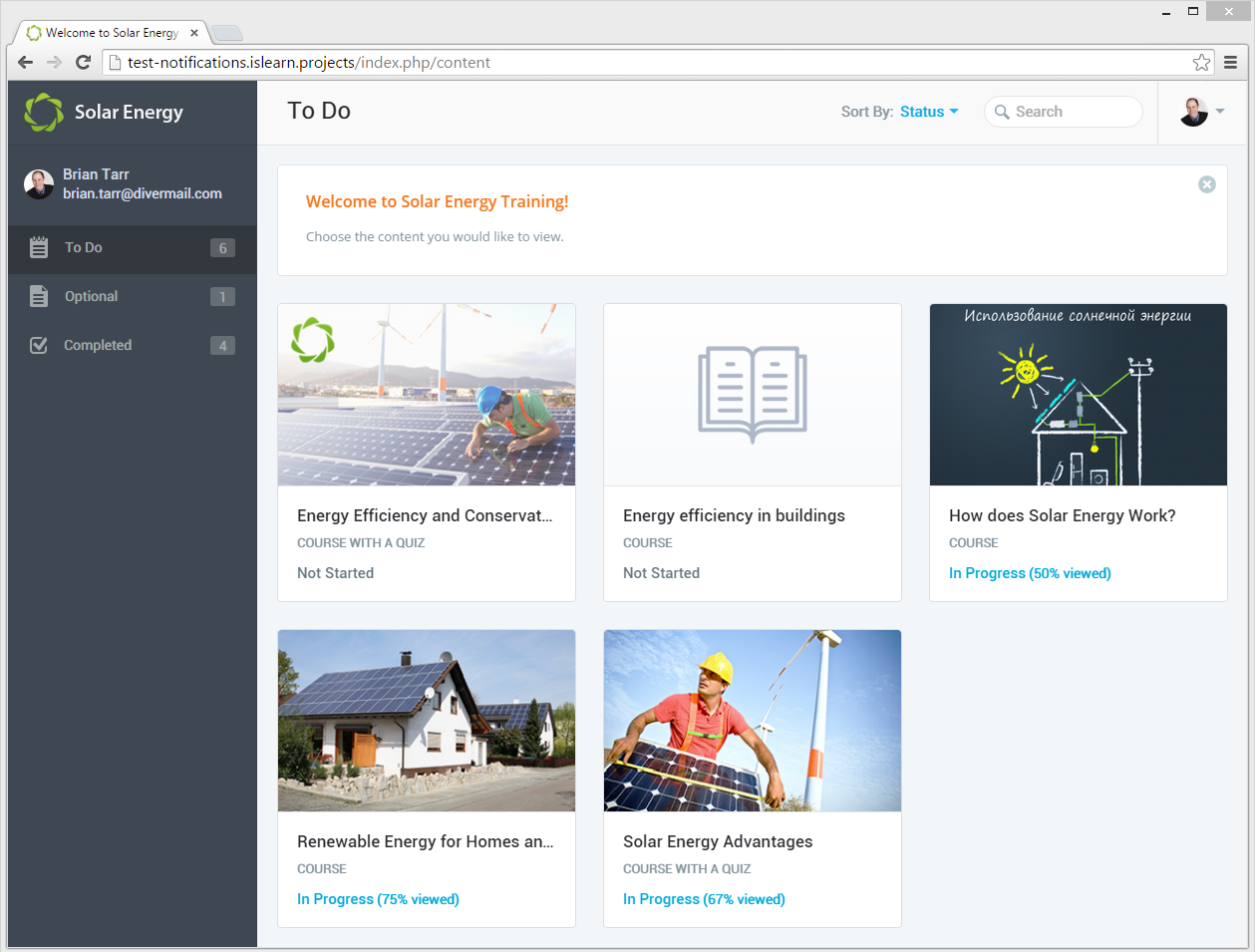Switch to the Completed section
The height and width of the screenshot is (952, 1255).
pos(98,345)
